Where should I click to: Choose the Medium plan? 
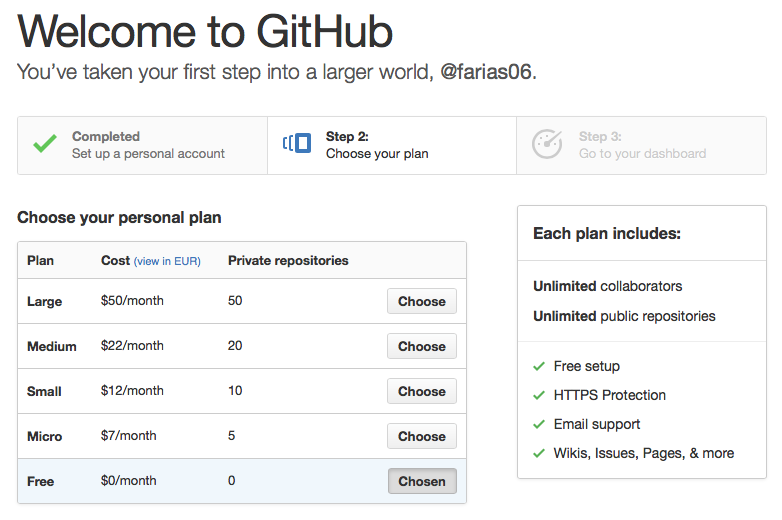(x=421, y=346)
